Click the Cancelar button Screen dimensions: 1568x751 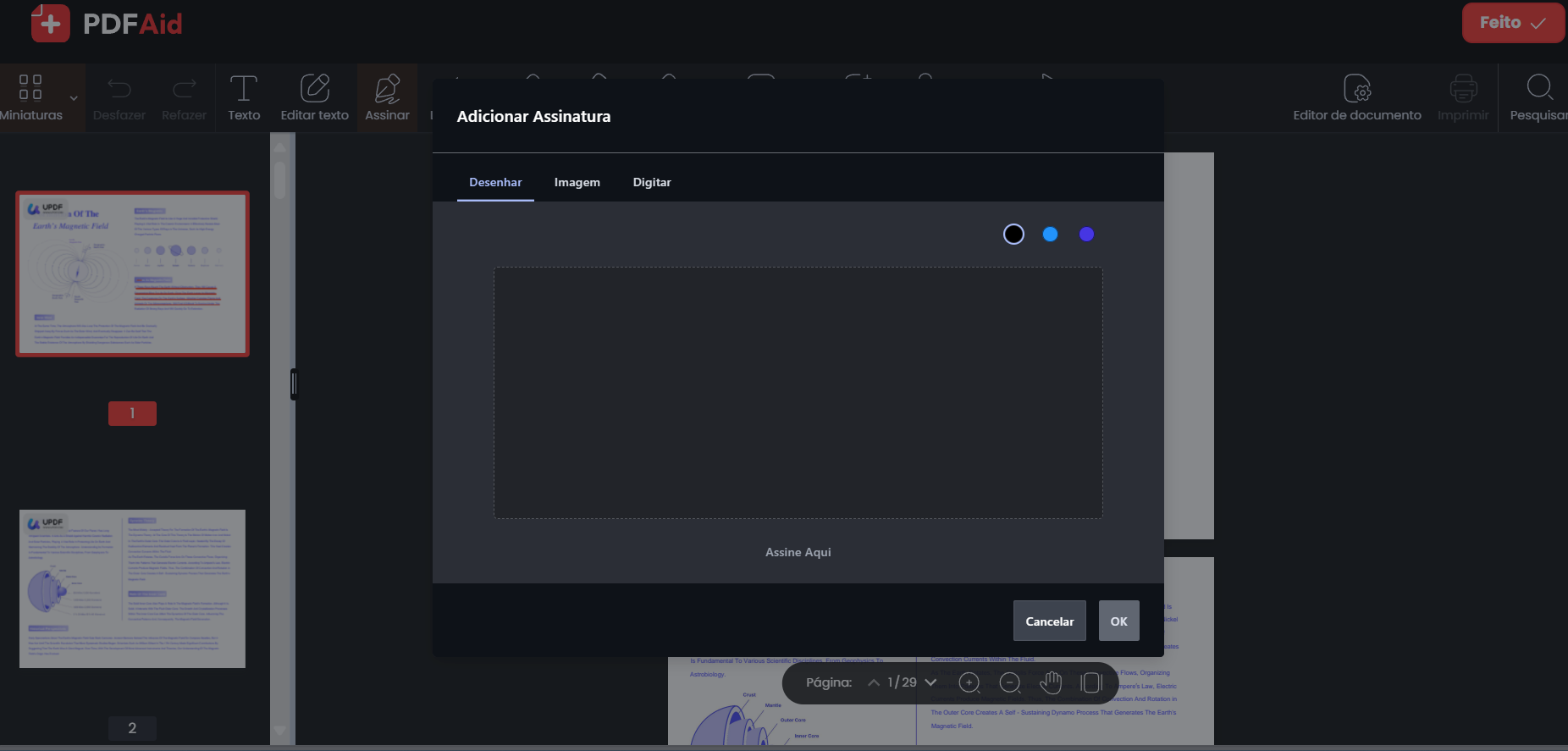pos(1050,621)
